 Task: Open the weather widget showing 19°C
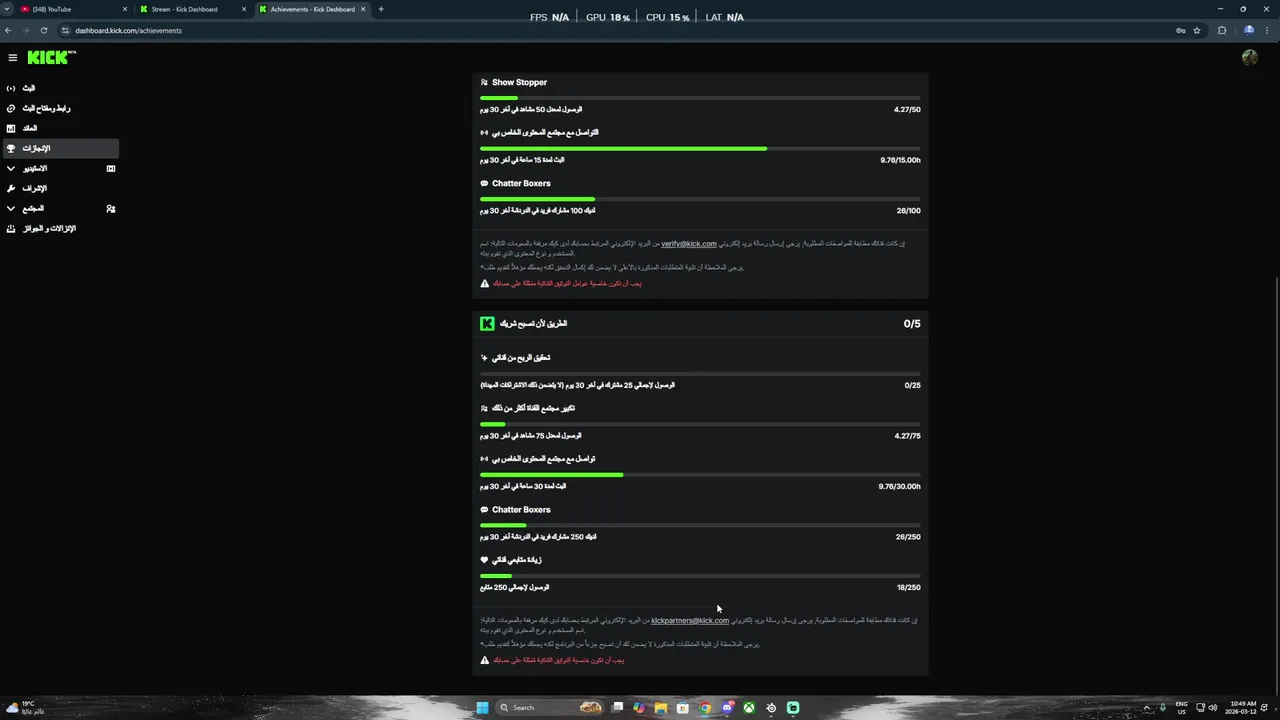pos(27,707)
